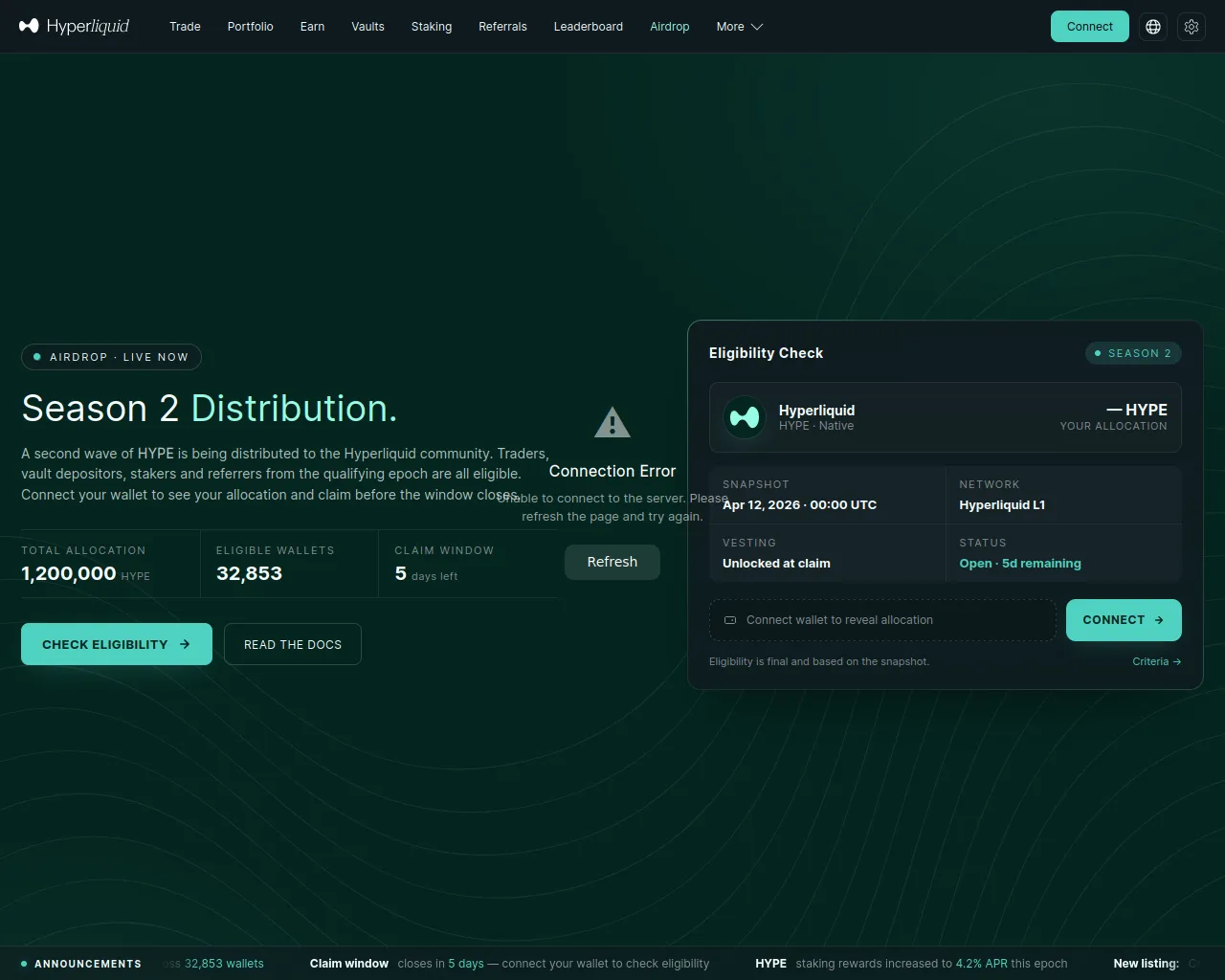Image resolution: width=1225 pixels, height=980 pixels.
Task: Open the settings gear icon
Action: [1192, 27]
